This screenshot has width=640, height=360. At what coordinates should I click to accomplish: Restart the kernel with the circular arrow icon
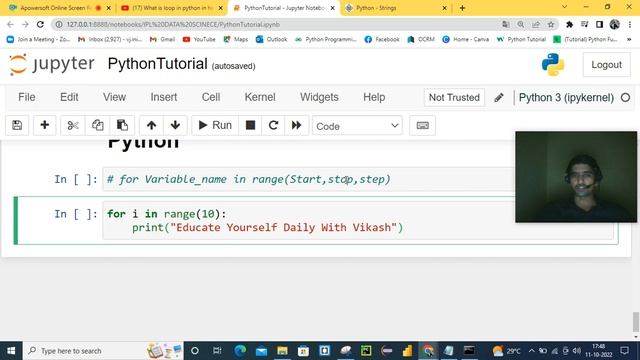(x=273, y=125)
